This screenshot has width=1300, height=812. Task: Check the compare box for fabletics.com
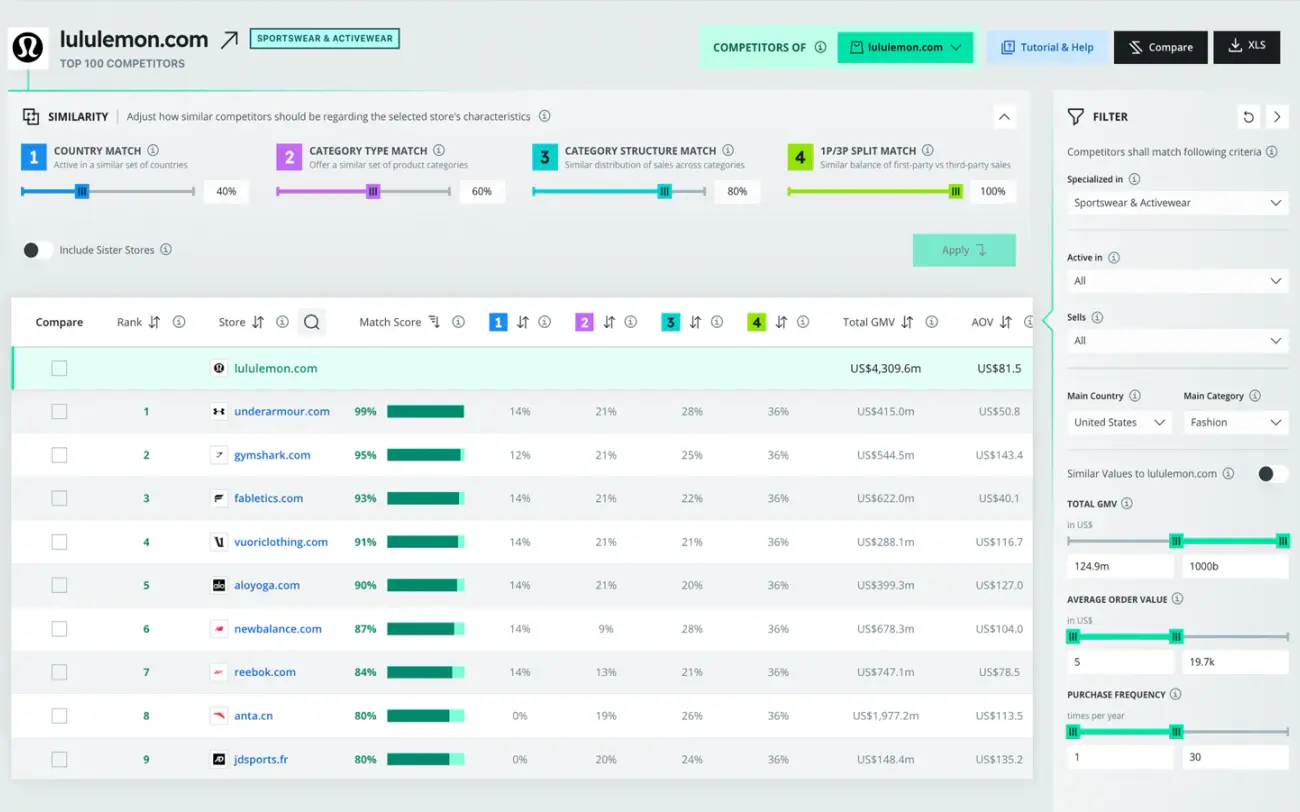point(59,498)
